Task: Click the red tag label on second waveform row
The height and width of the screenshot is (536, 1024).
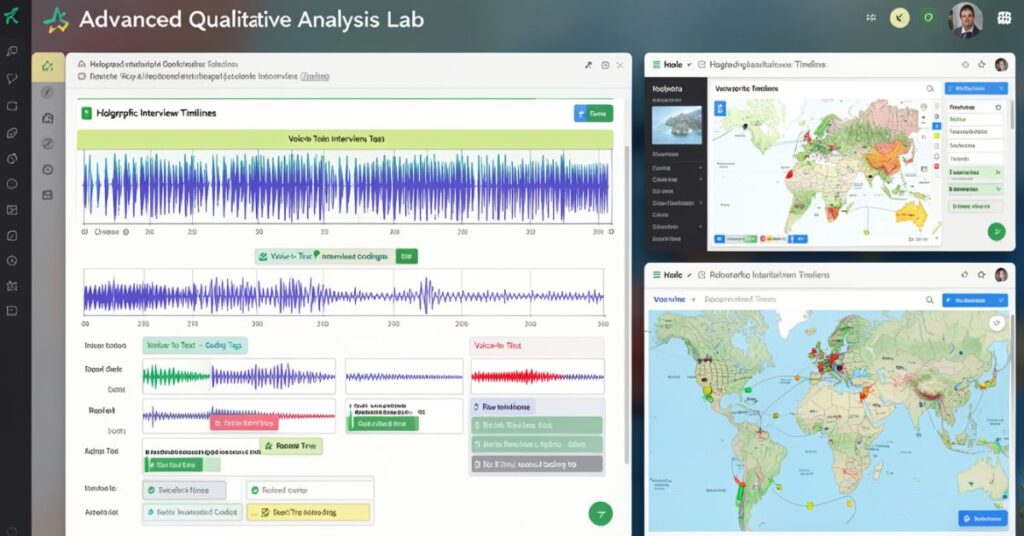Action: (x=244, y=423)
